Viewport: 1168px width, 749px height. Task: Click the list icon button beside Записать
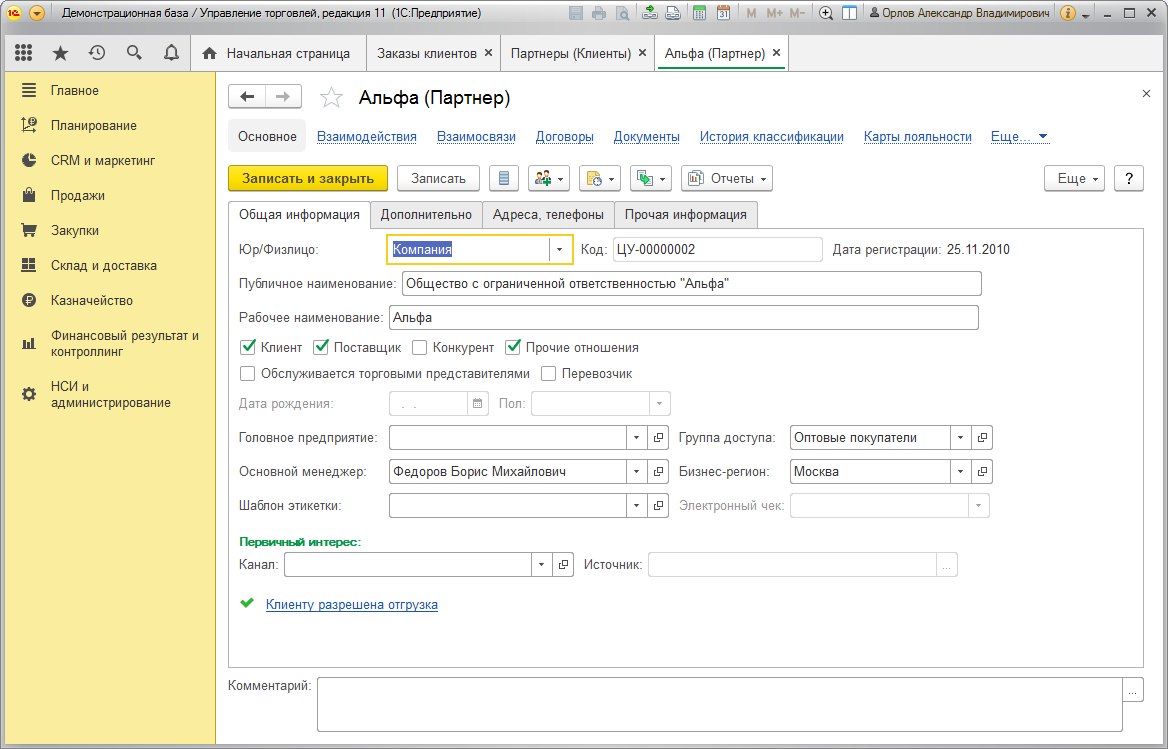[x=504, y=179]
